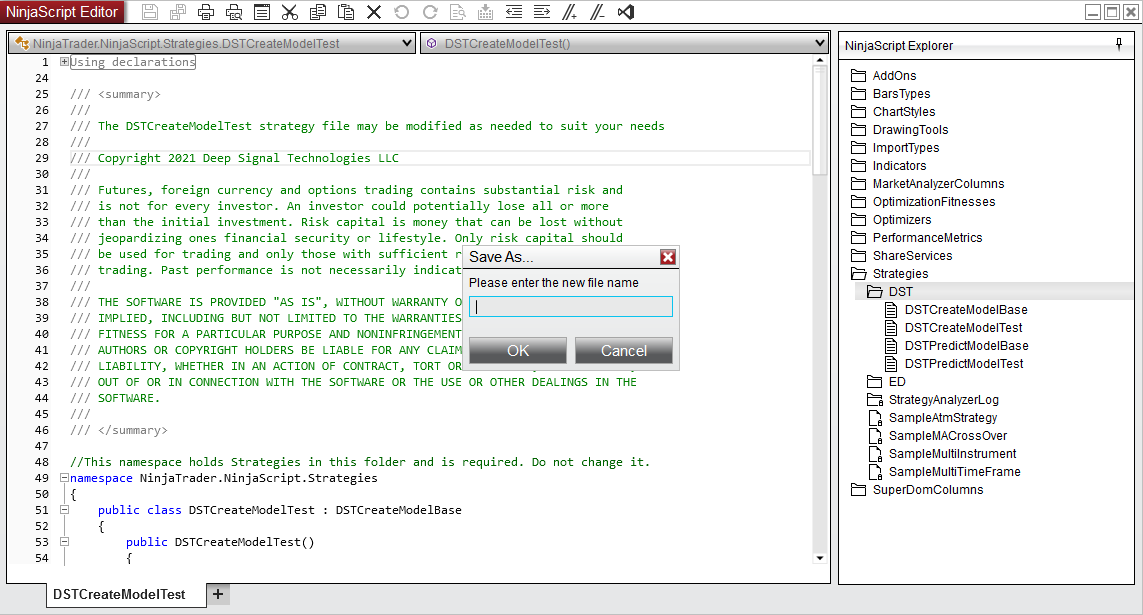Screen dimensions: 1143x615
Task: Open the DSTCreateModelBase file
Action: [x=956, y=310]
